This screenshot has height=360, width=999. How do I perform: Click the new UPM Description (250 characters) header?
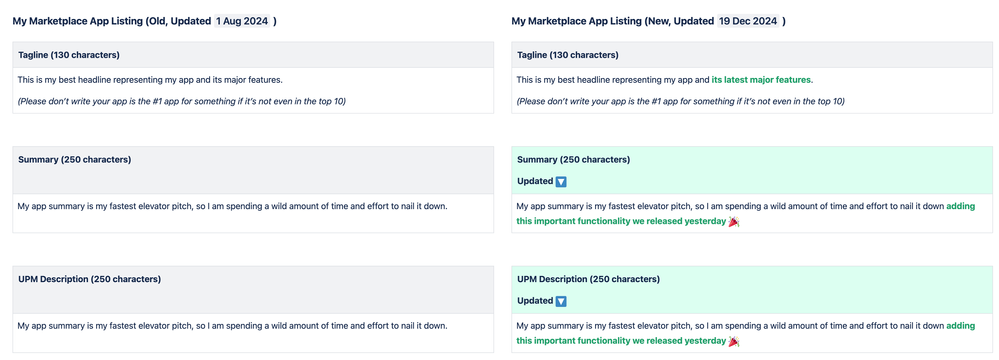click(752, 290)
